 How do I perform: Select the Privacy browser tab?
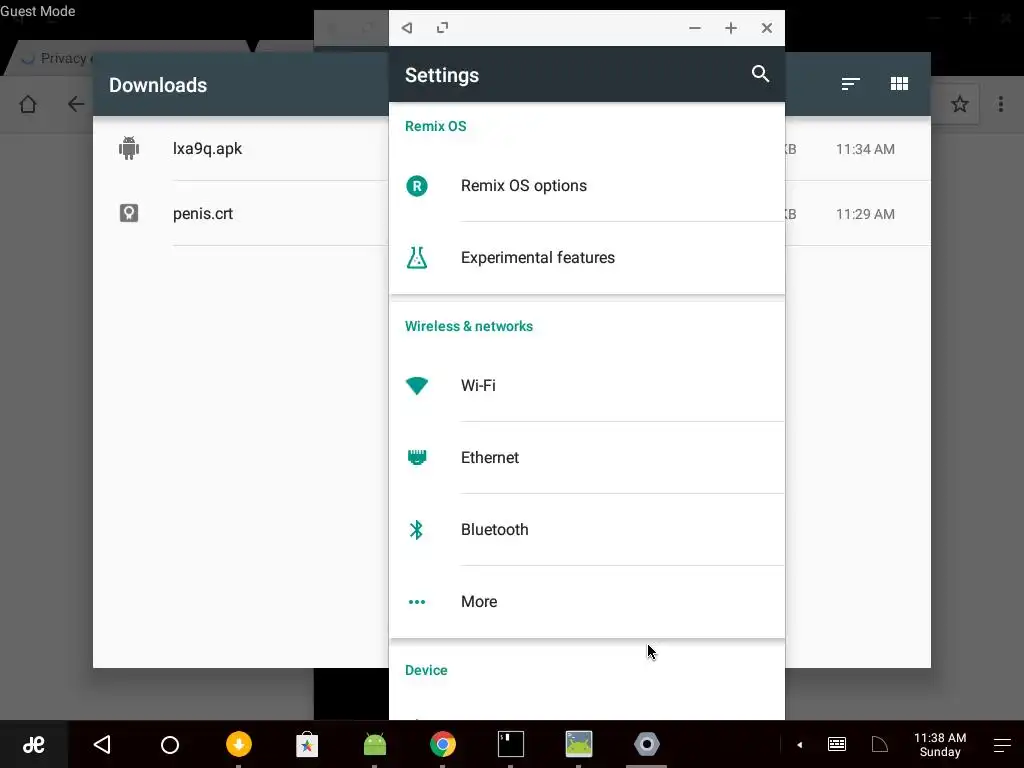click(56, 59)
